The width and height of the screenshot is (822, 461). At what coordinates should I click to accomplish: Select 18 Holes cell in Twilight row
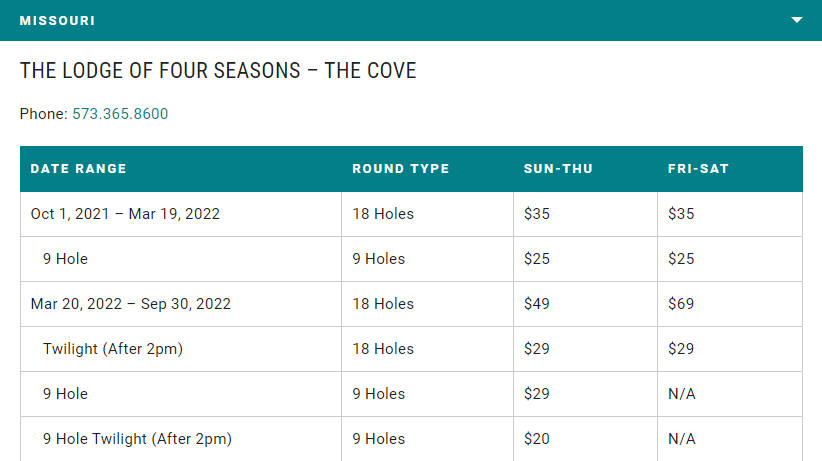point(427,349)
